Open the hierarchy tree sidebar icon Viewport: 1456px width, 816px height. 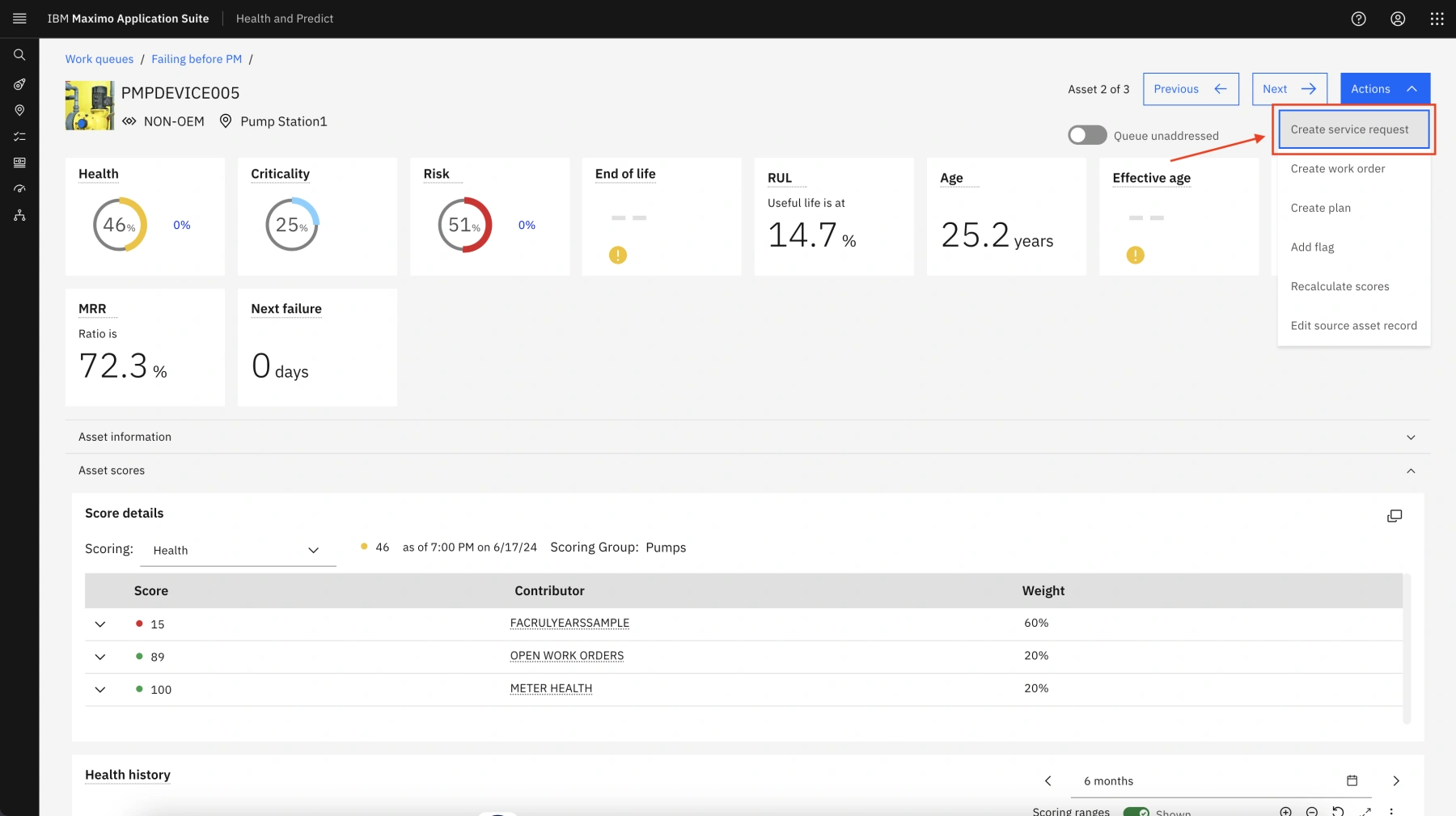pos(19,215)
